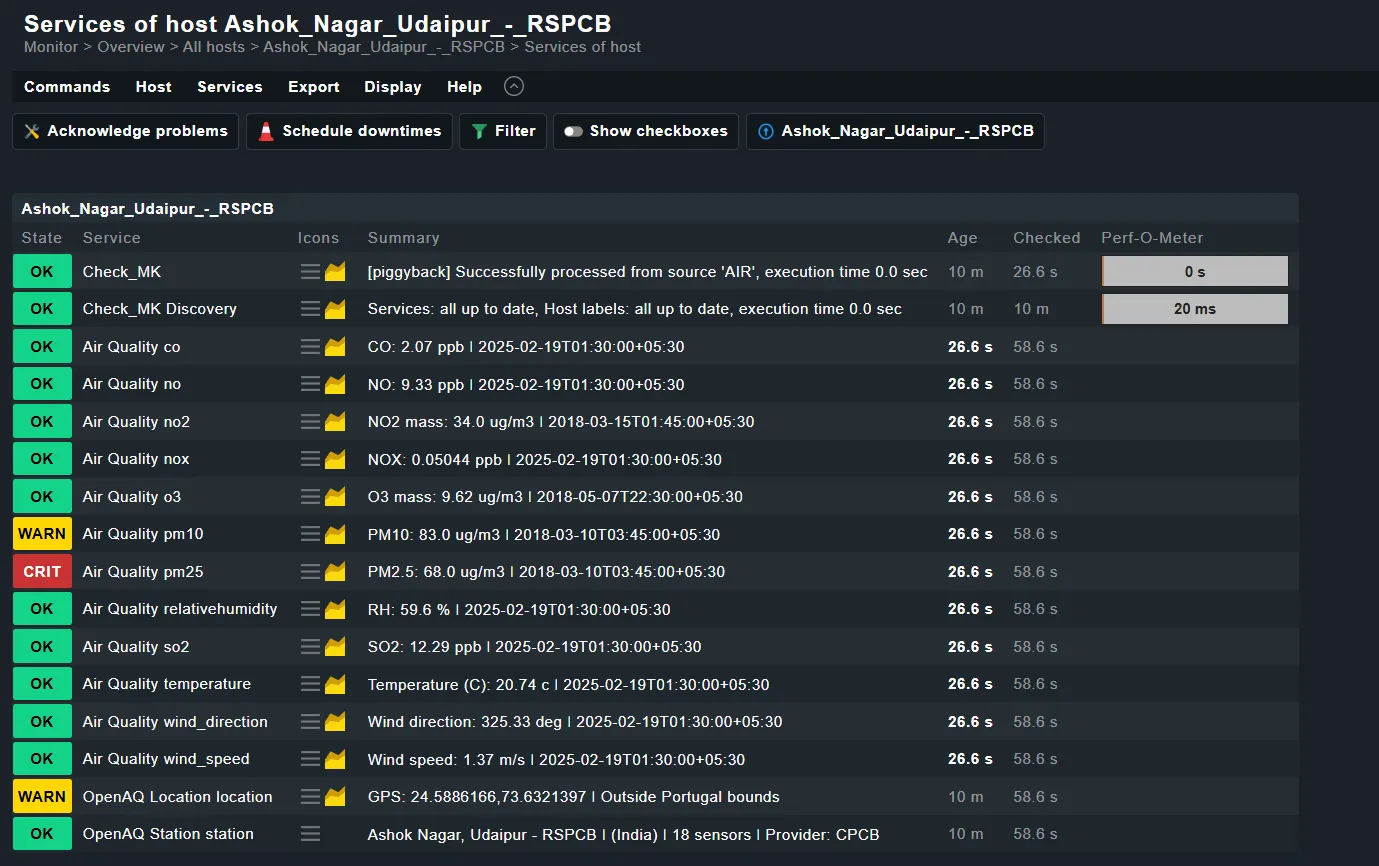
Task: Collapse the menu bar with chevron button
Action: 514,87
